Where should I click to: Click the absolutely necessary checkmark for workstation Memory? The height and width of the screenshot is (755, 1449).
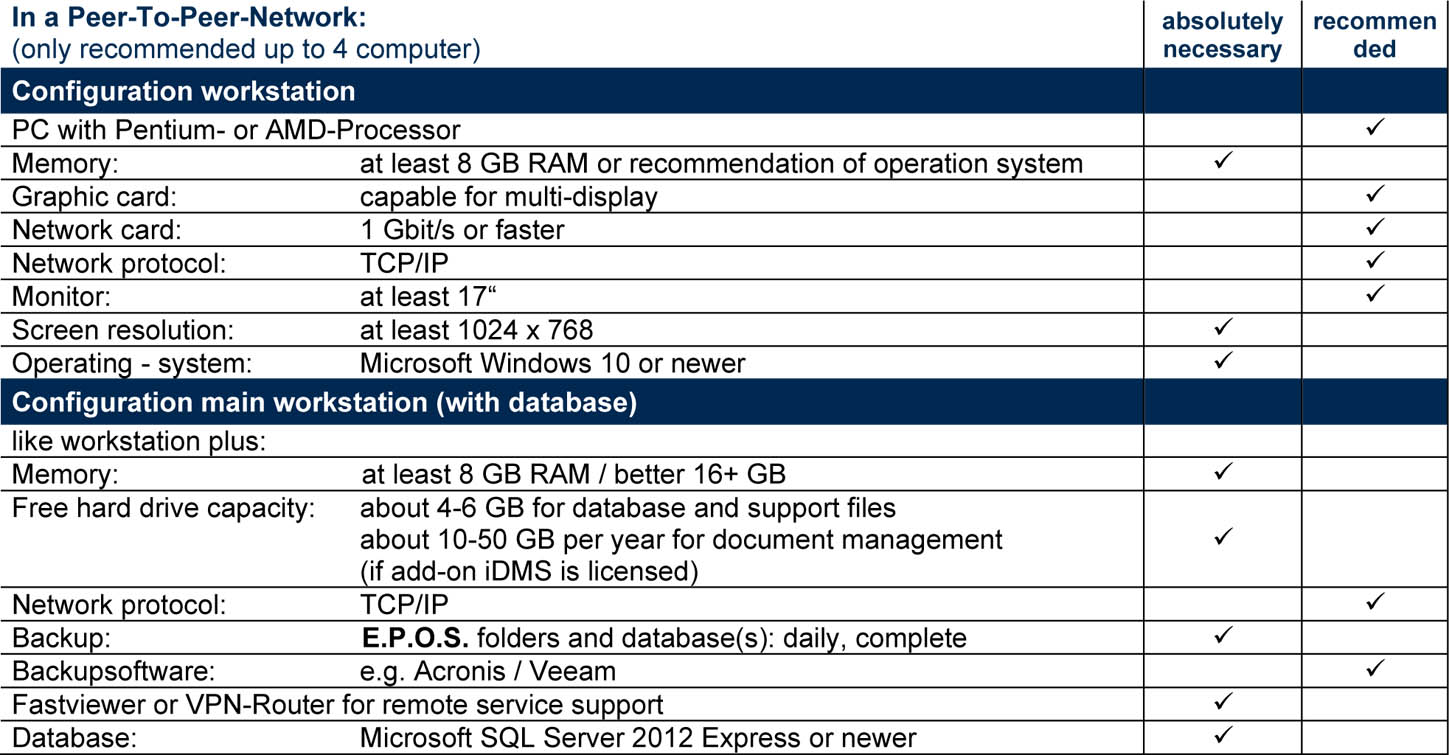pos(1223,160)
